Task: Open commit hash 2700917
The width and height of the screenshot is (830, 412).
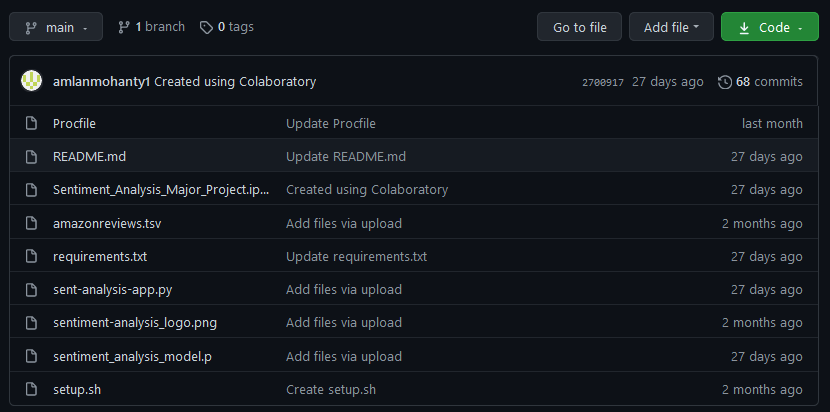Action: pos(602,82)
